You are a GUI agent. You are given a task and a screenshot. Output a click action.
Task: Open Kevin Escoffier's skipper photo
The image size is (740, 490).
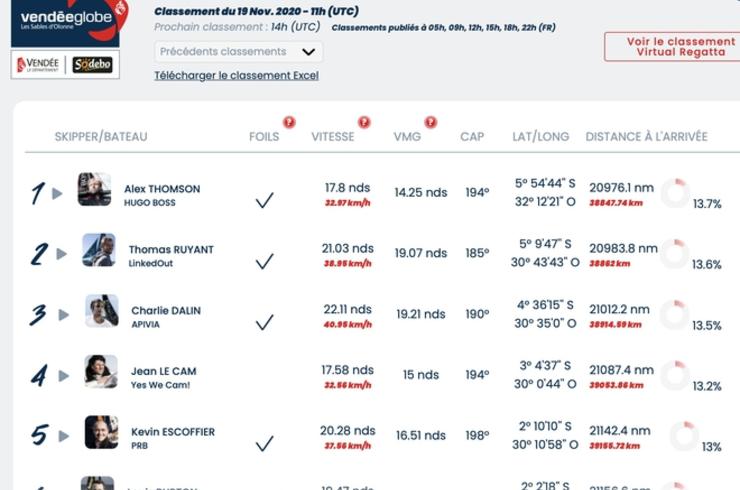(101, 432)
